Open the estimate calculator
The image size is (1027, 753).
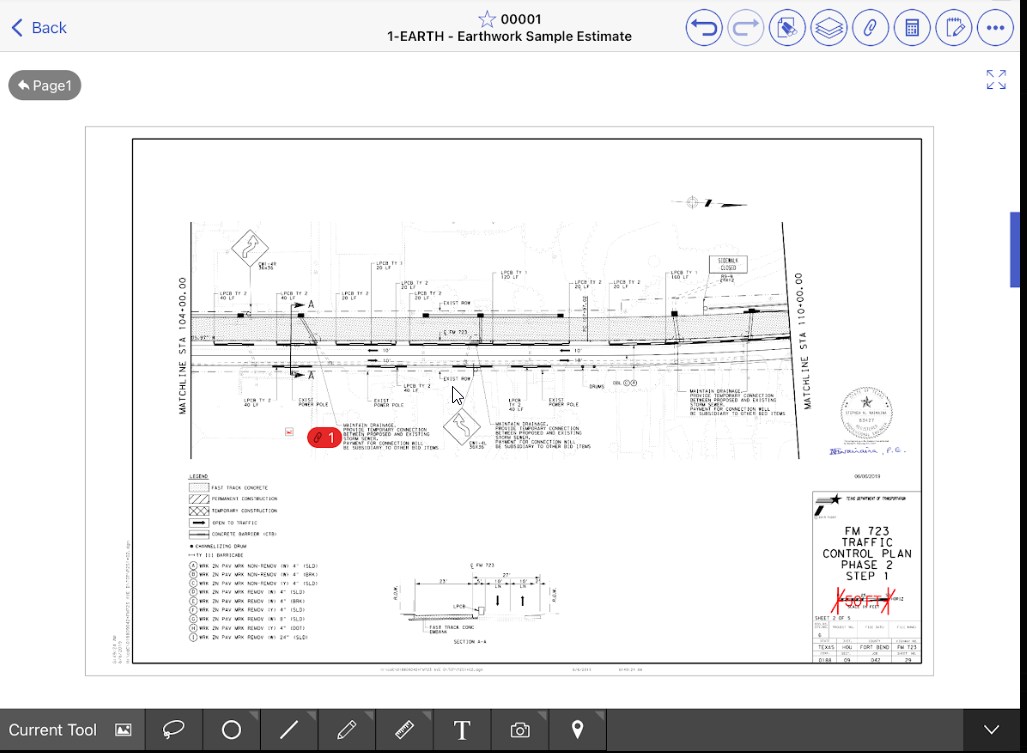(912, 27)
